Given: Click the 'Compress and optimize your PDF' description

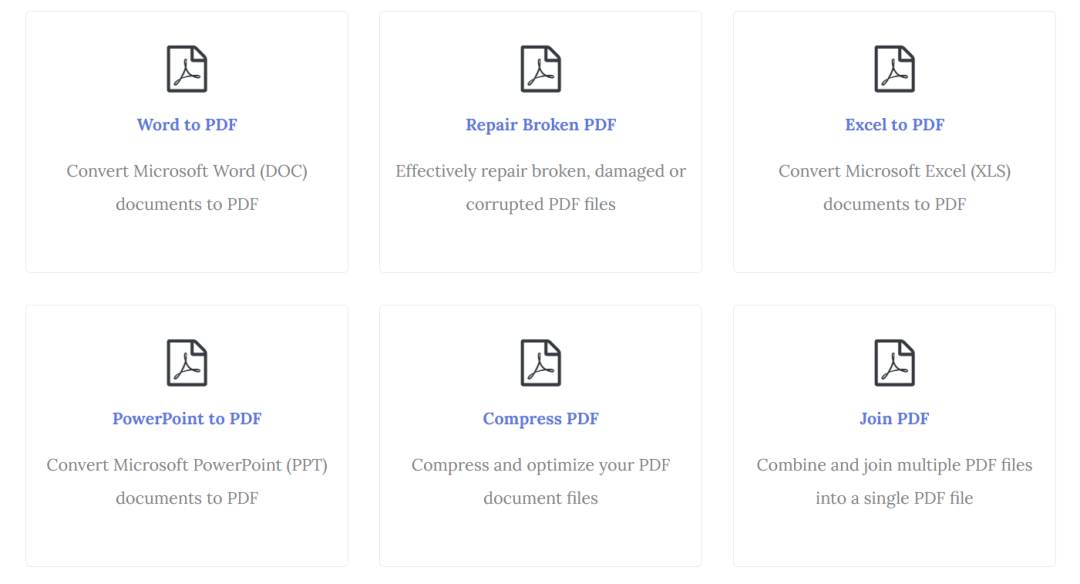Looking at the screenshot, I should [541, 465].
